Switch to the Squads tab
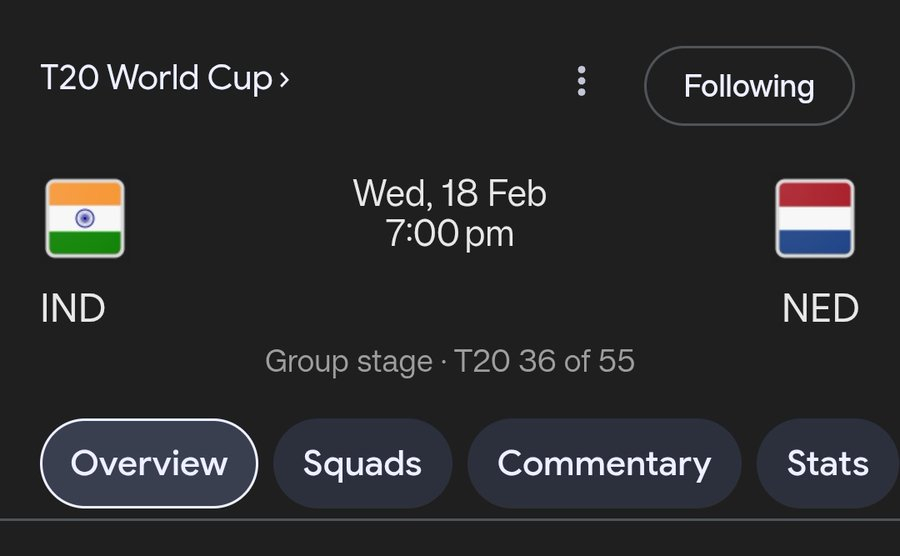 click(x=362, y=463)
